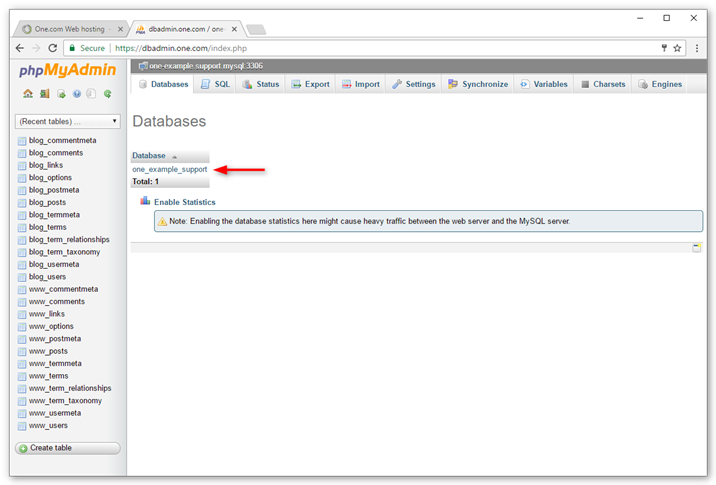Click the Enable Statistics link
The height and width of the screenshot is (485, 716).
pyautogui.click(x=184, y=202)
